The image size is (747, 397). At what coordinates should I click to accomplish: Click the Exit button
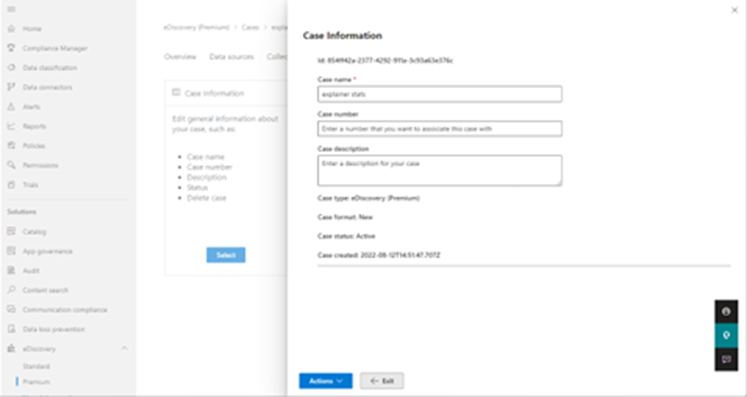point(382,381)
